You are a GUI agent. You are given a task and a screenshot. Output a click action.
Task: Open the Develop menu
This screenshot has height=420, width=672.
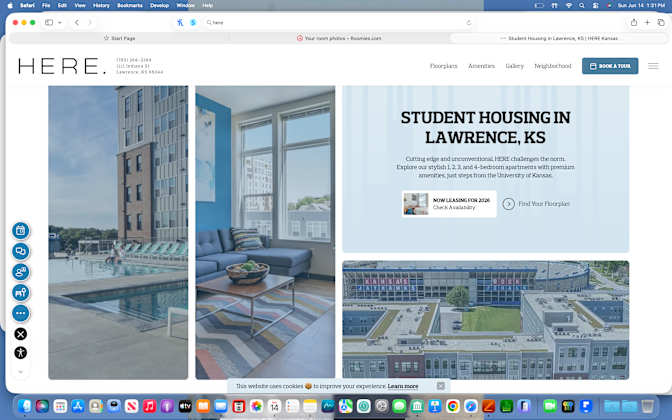click(x=159, y=5)
